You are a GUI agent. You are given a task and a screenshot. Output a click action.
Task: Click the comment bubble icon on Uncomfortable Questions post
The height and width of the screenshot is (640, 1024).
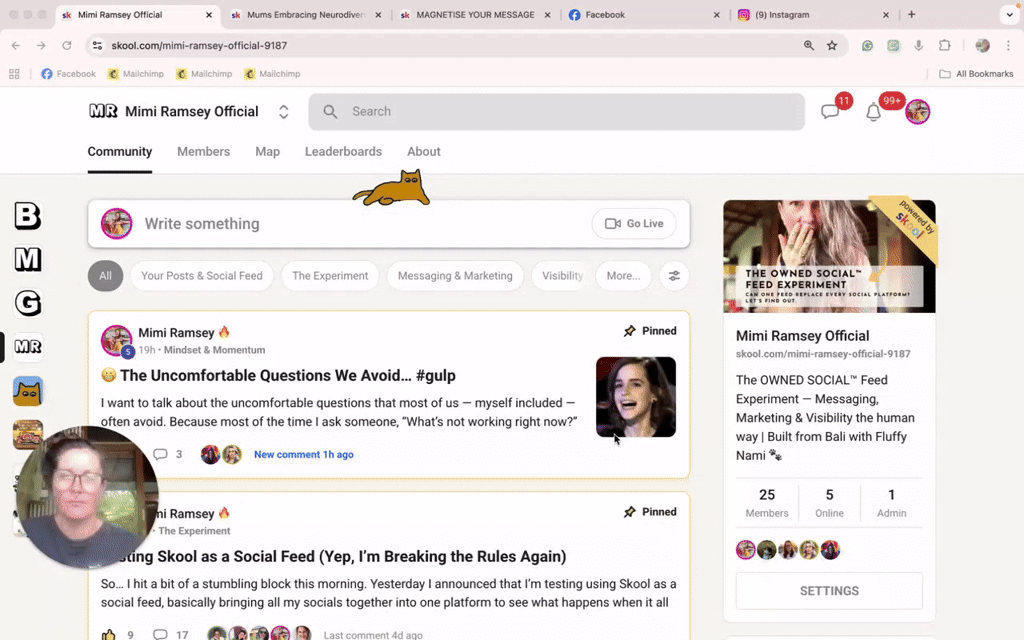pyautogui.click(x=160, y=454)
